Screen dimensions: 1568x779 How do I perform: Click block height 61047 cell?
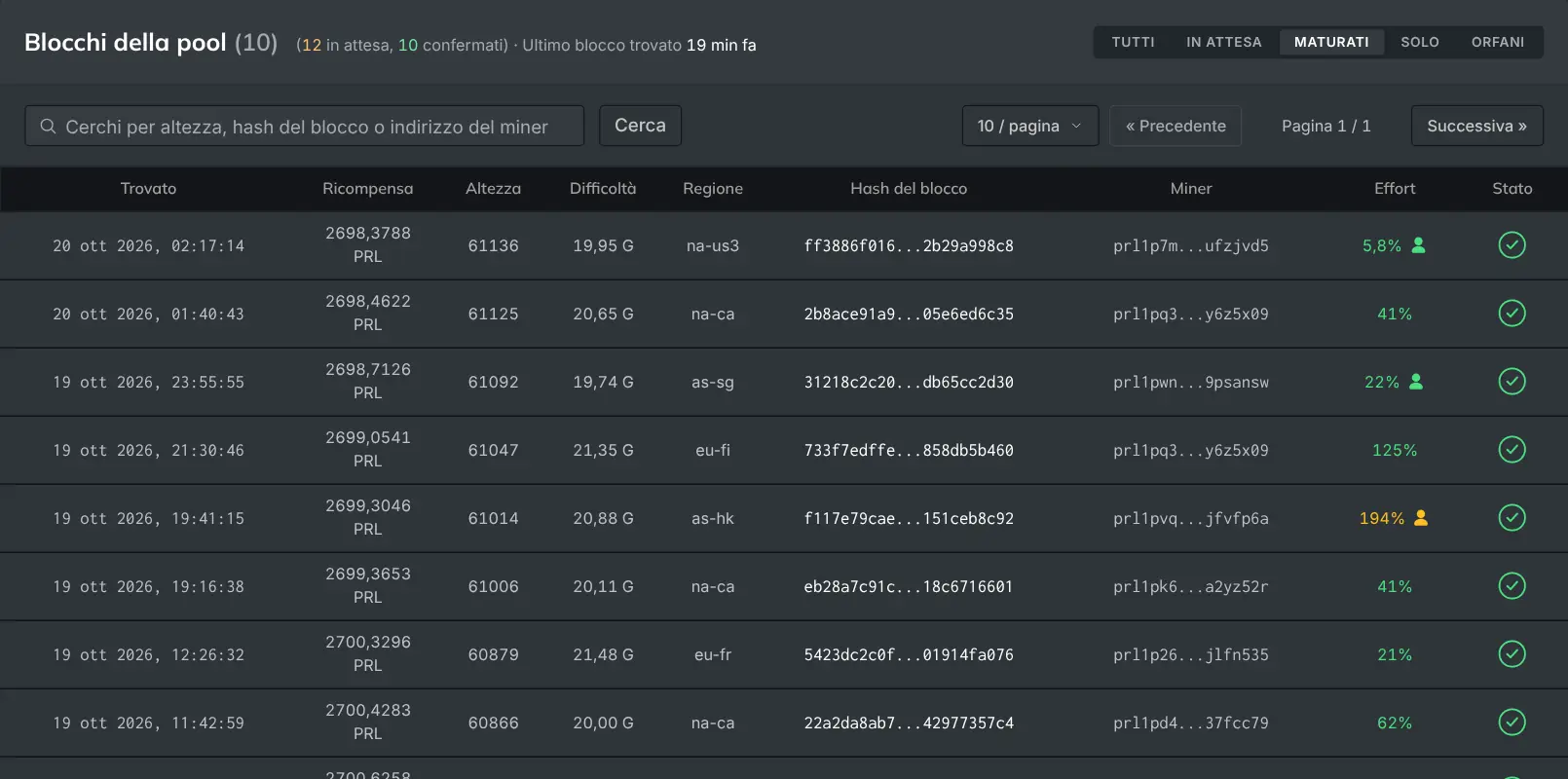(494, 450)
